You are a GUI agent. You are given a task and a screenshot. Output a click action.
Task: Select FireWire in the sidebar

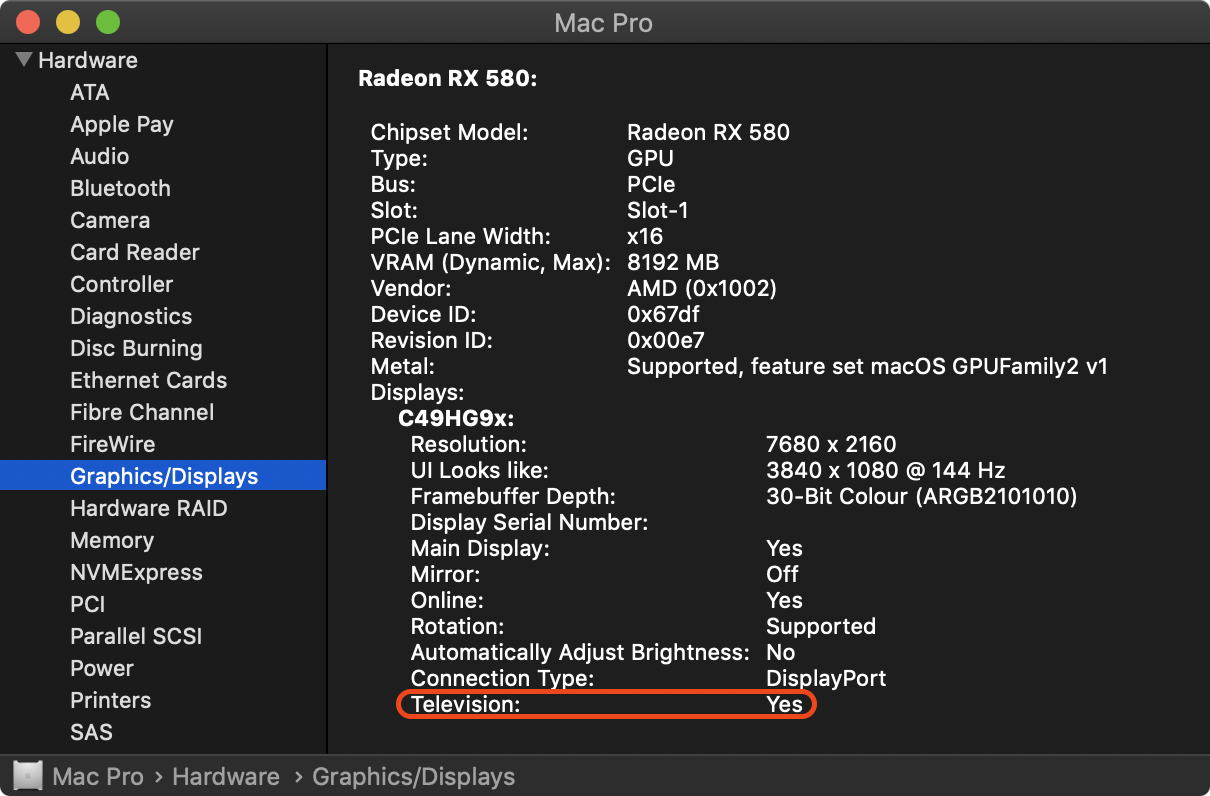pos(113,444)
